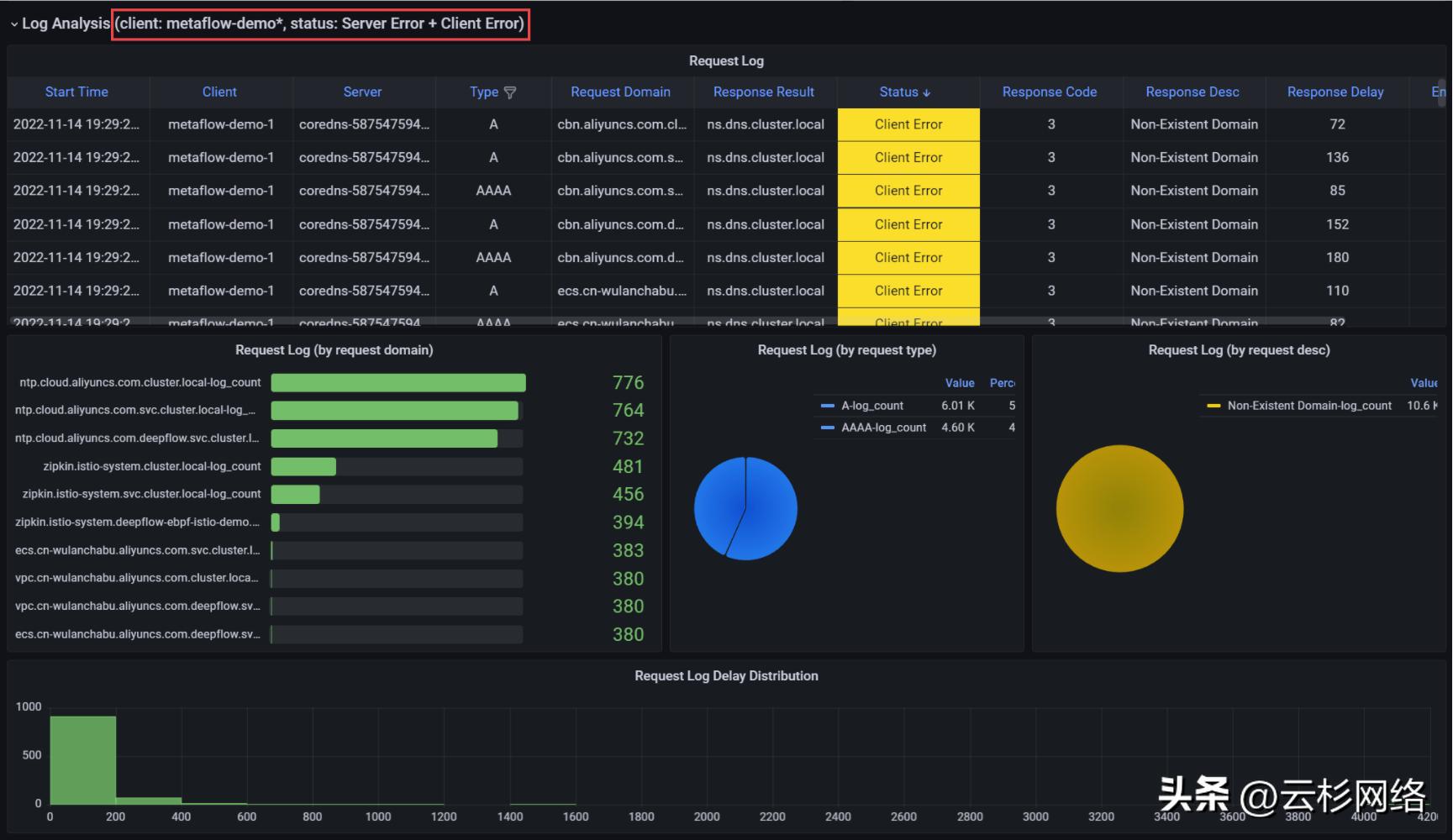The width and height of the screenshot is (1453, 840).
Task: Click Client Error status in delay-180 row
Action: tap(908, 257)
